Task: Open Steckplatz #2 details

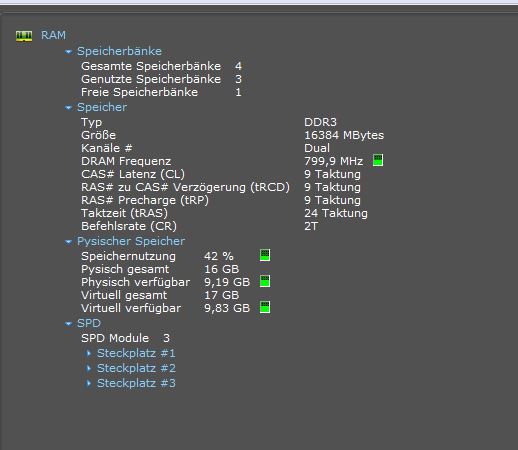Action: point(136,368)
